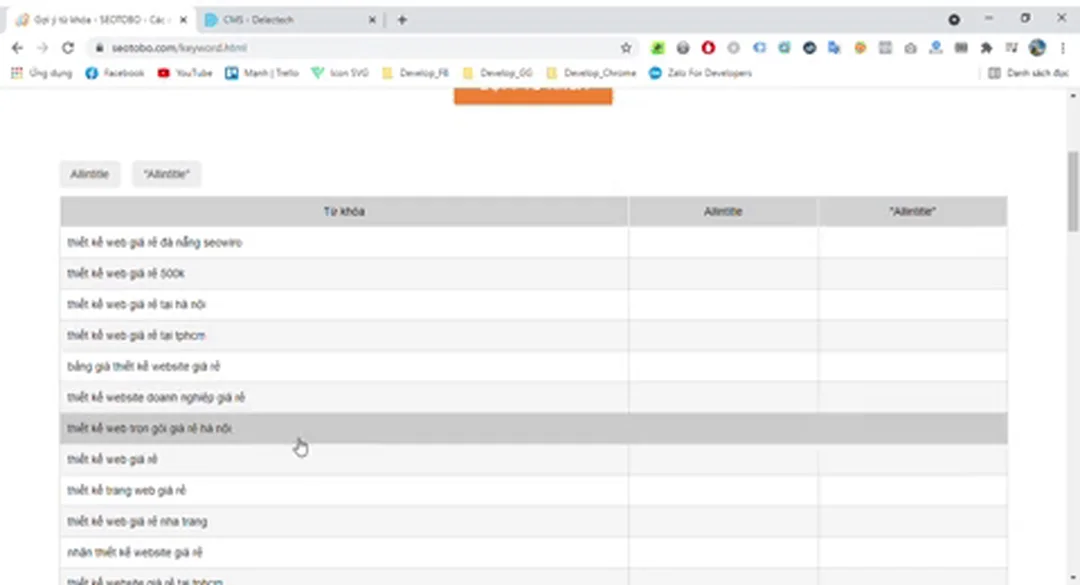This screenshot has height=585, width=1080.
Task: Expand the Develop_FB bookmark folder
Action: 415,73
